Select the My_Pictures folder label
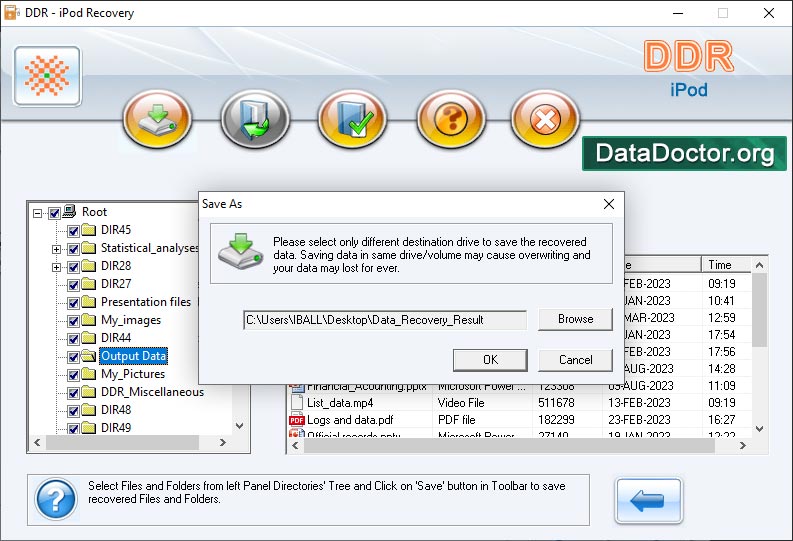793x541 pixels. point(133,374)
